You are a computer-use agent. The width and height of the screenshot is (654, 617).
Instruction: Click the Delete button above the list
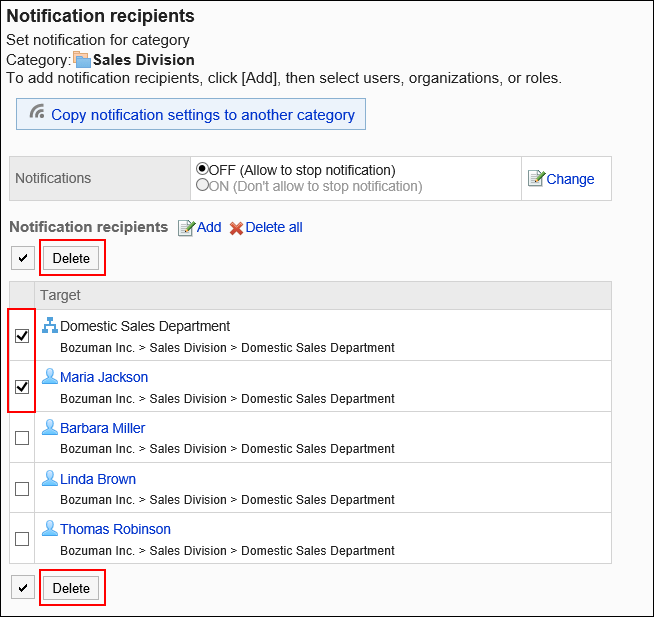pyautogui.click(x=71, y=258)
